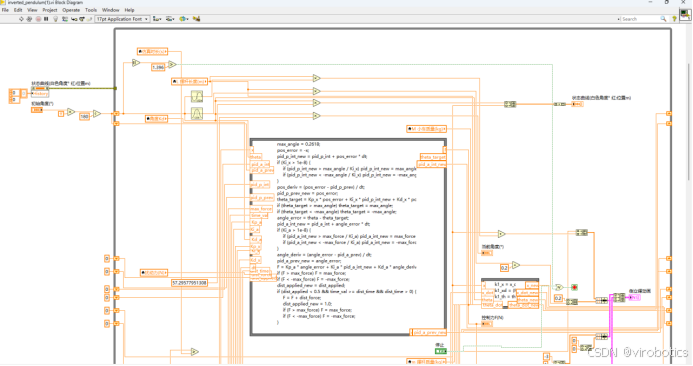Image resolution: width=693 pixels, height=366 pixels.
Task: Click the pid_p_int input on formula node
Action: tap(260, 185)
